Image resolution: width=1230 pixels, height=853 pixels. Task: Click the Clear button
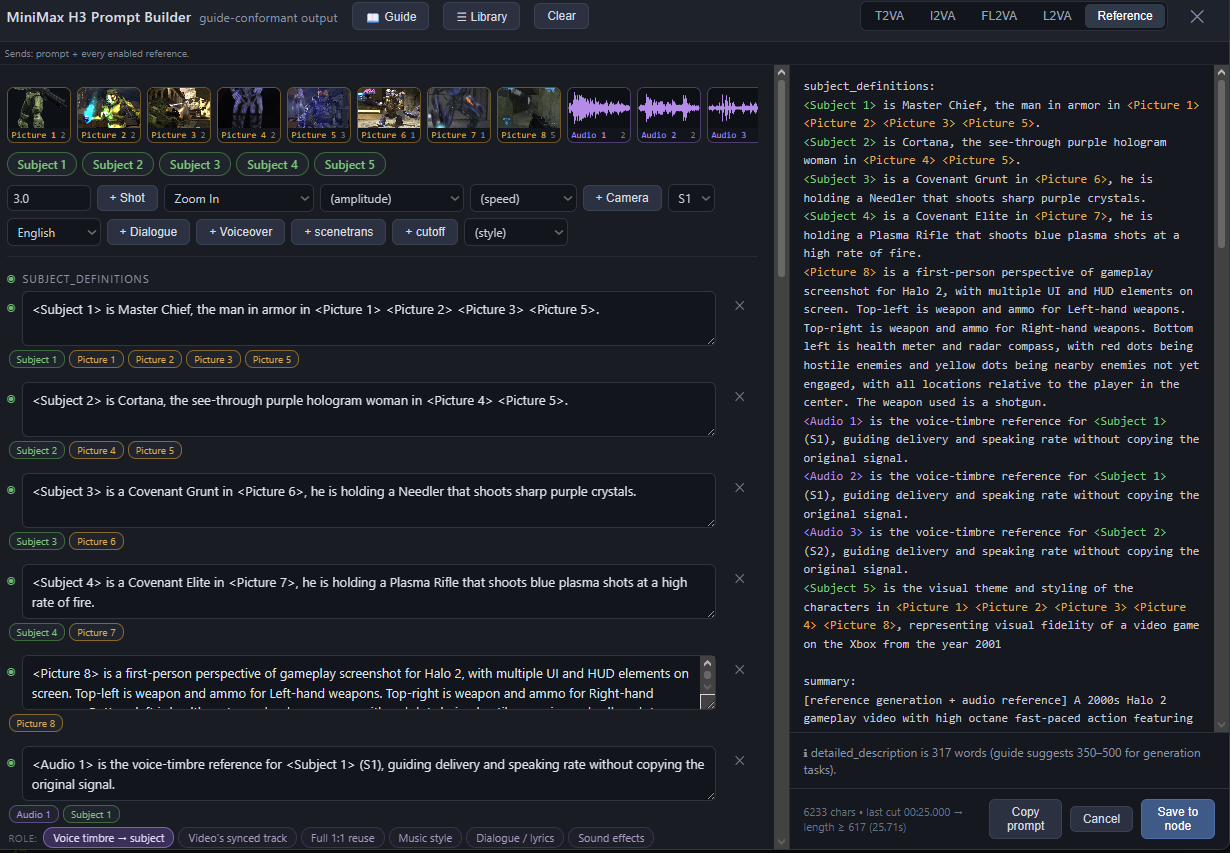point(561,16)
